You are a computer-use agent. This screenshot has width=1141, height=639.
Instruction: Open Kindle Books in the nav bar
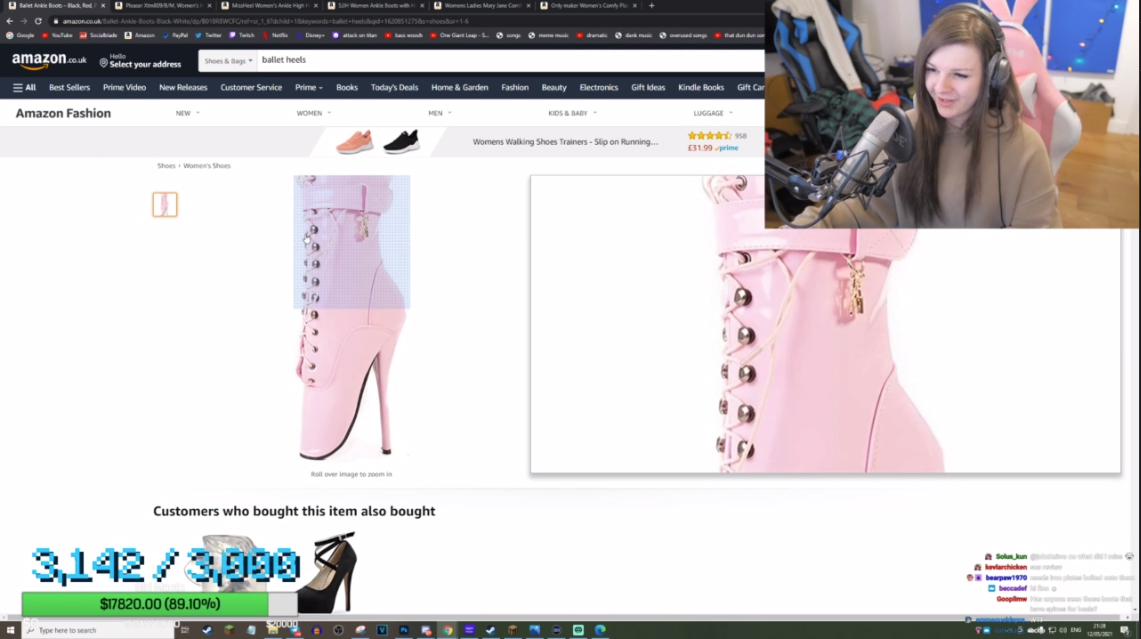click(x=701, y=87)
